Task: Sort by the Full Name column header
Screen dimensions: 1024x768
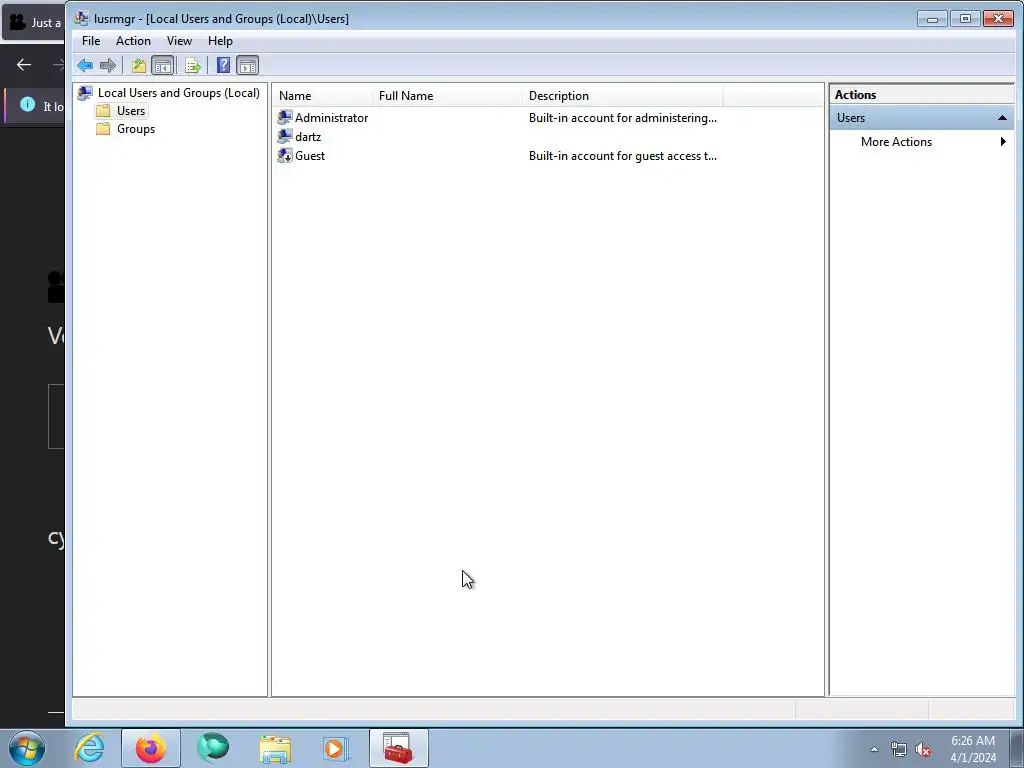Action: tap(448, 96)
